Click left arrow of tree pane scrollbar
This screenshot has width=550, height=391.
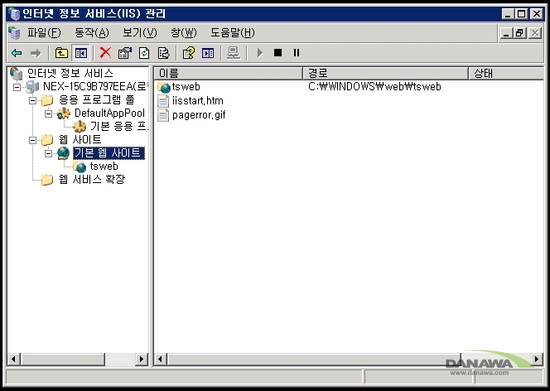tap(14, 359)
